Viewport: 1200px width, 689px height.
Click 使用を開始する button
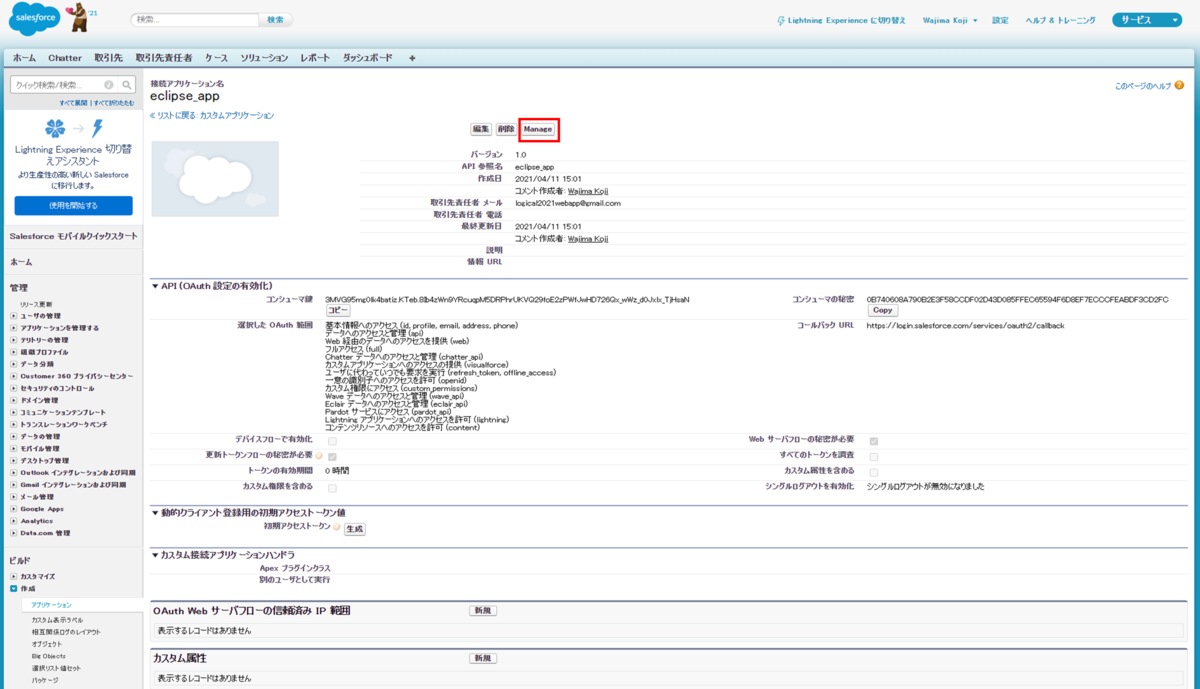pos(73,205)
